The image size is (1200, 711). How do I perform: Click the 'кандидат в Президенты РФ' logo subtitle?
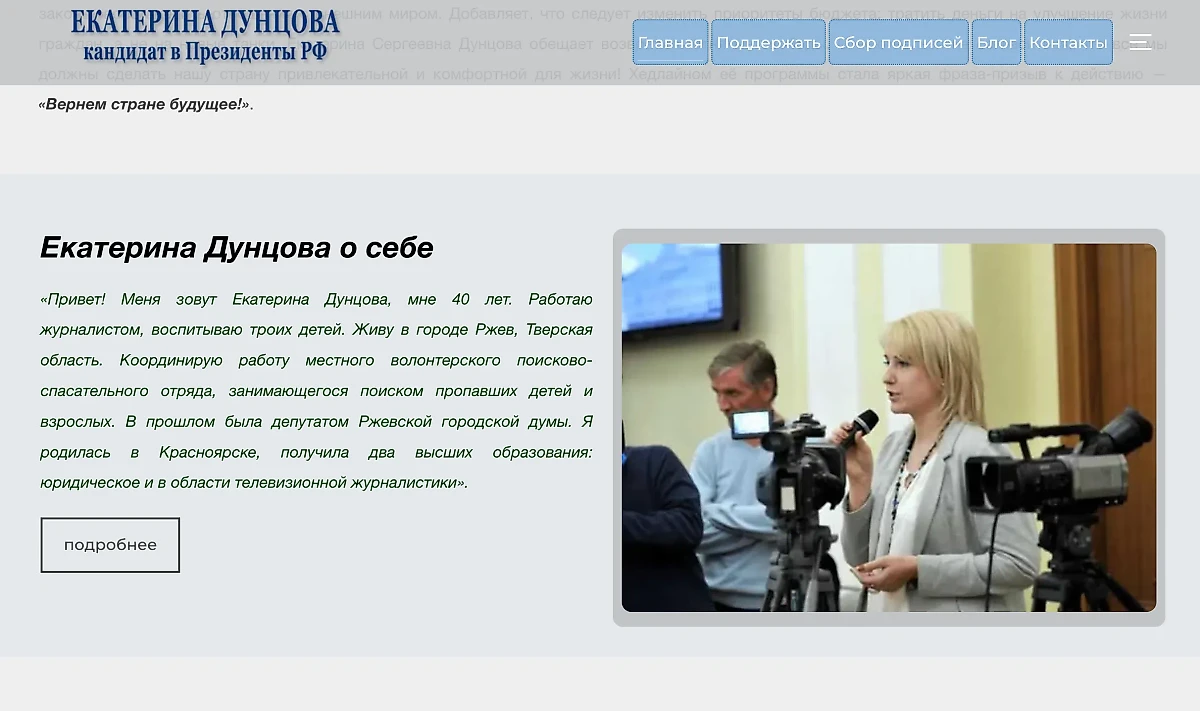tap(205, 52)
